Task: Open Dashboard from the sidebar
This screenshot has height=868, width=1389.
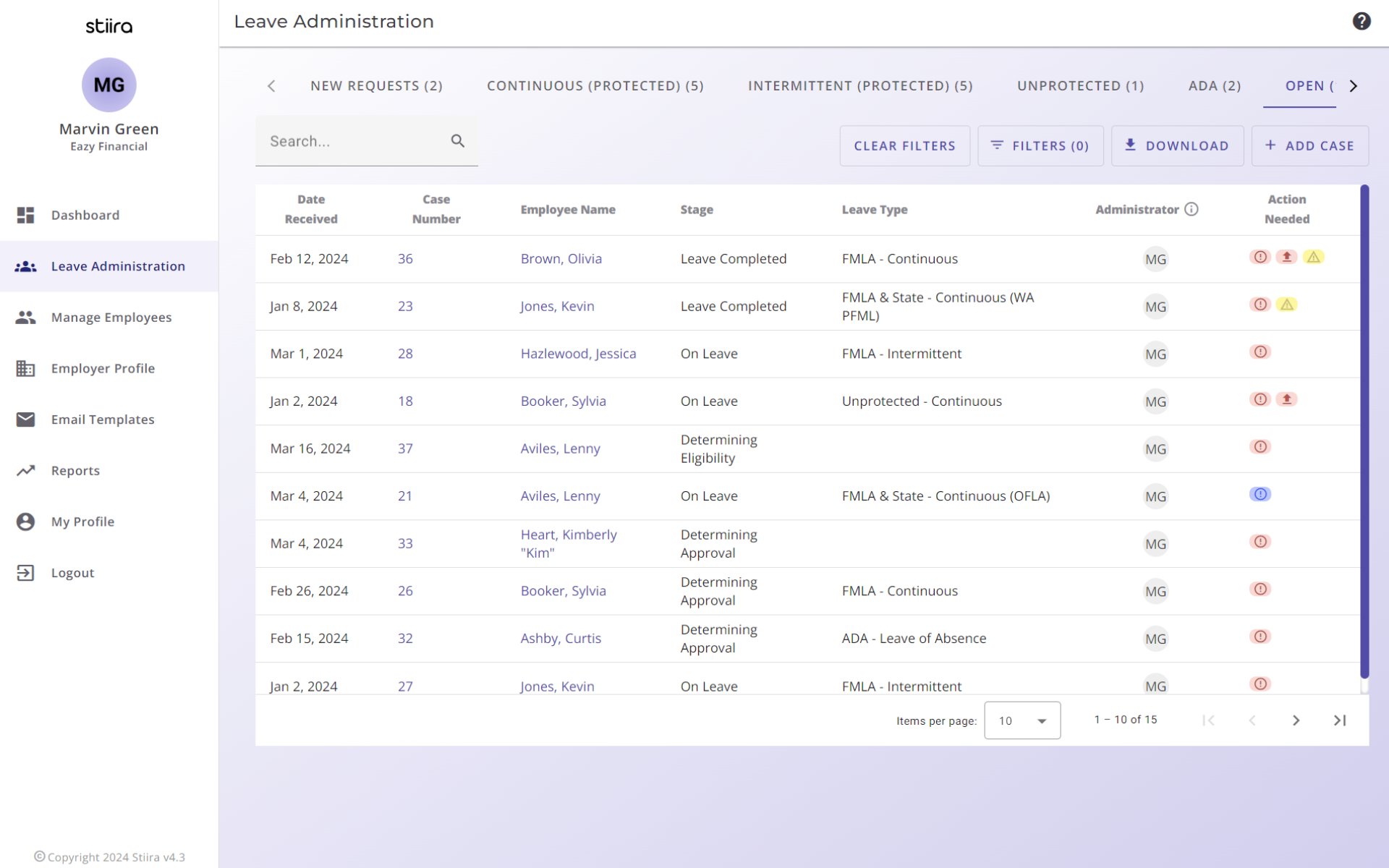Action: pos(85,215)
